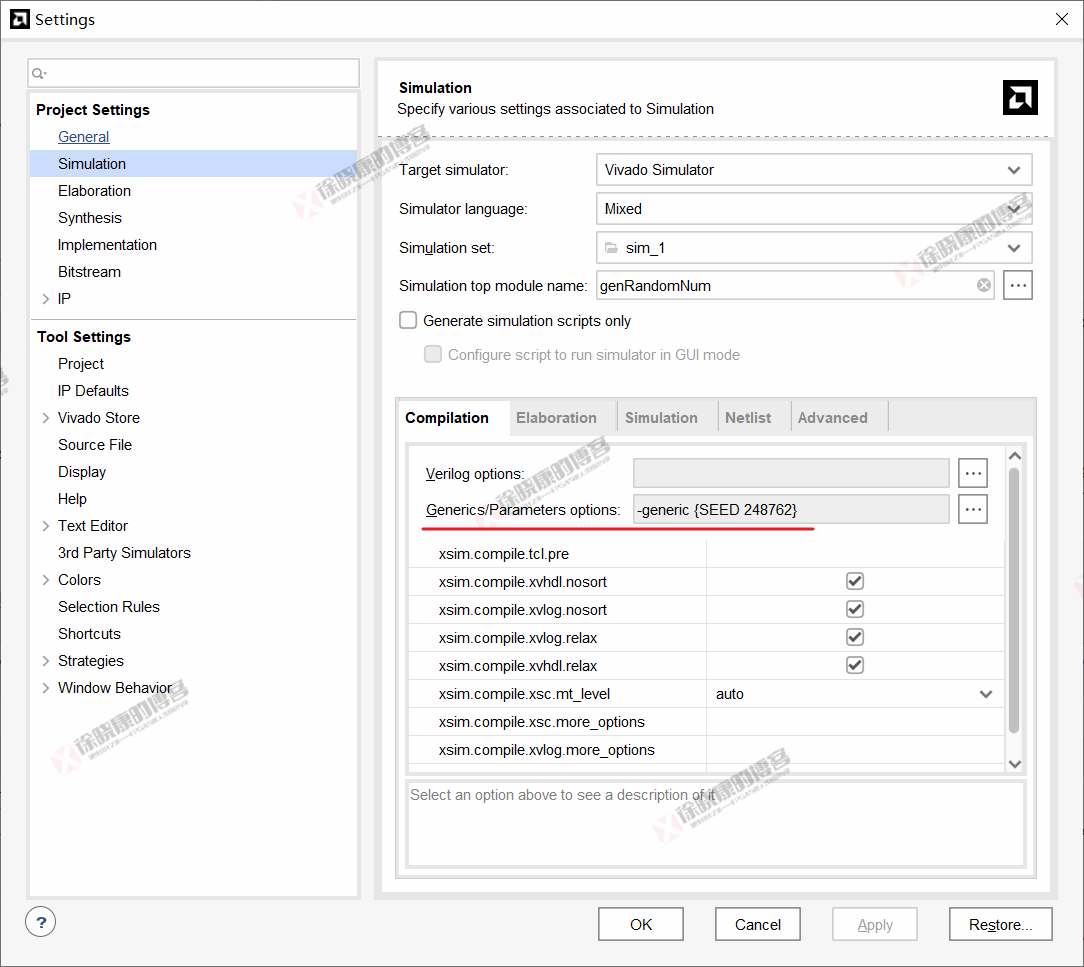
Task: Enable Generate simulation scripts only
Action: (408, 321)
